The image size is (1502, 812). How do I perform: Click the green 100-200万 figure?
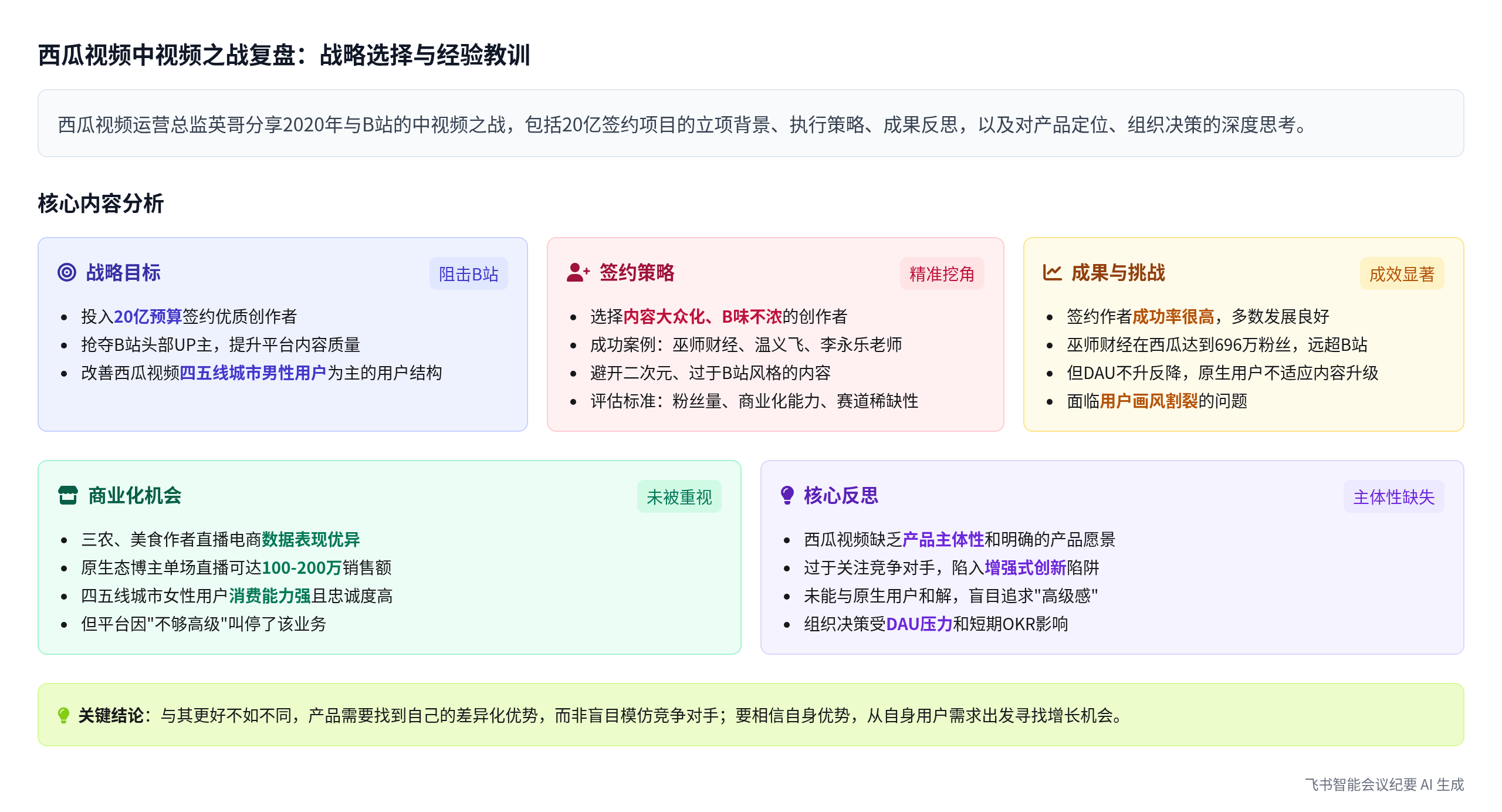[x=302, y=567]
